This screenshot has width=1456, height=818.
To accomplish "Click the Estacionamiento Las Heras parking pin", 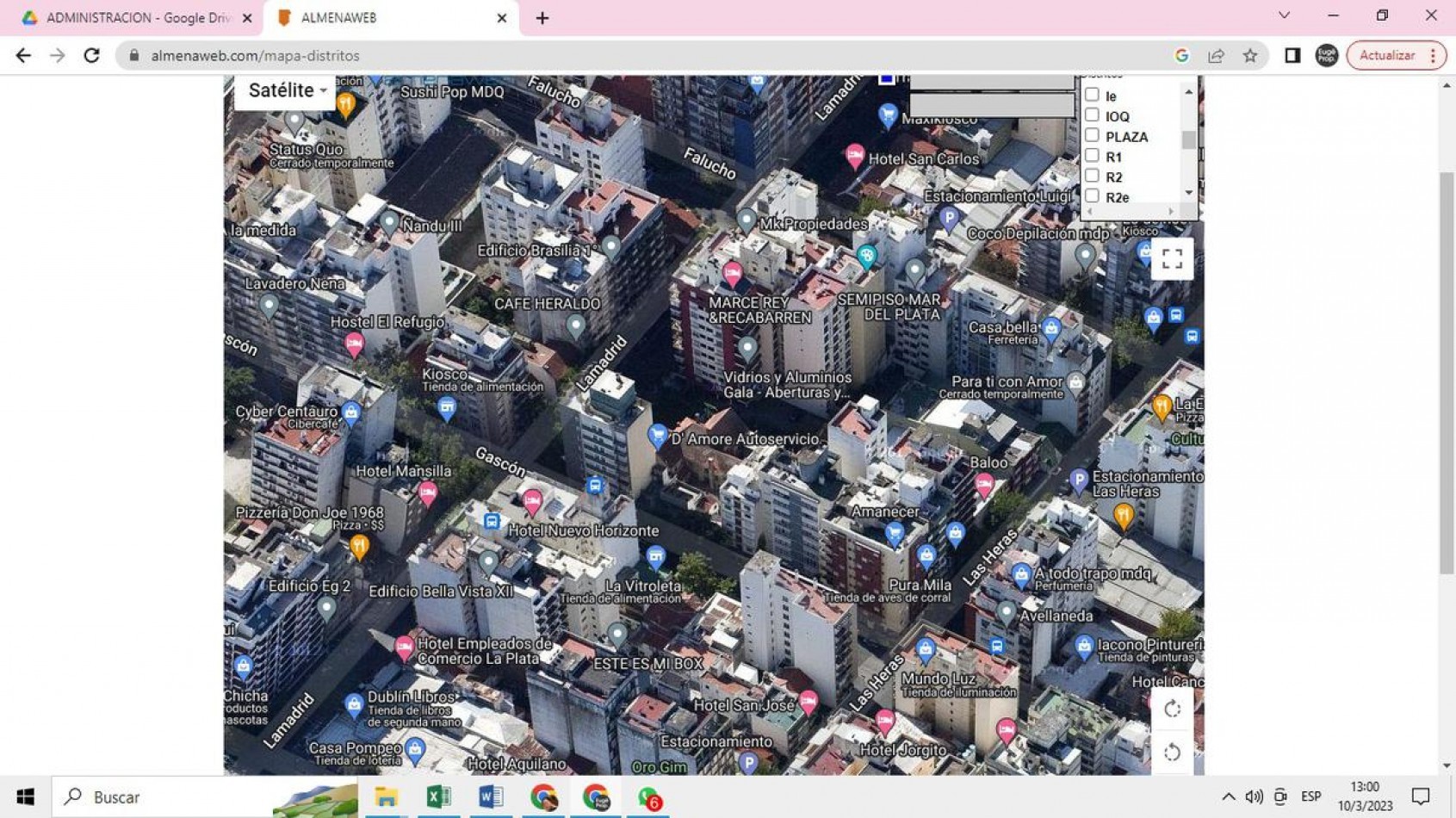I will 1078,480.
